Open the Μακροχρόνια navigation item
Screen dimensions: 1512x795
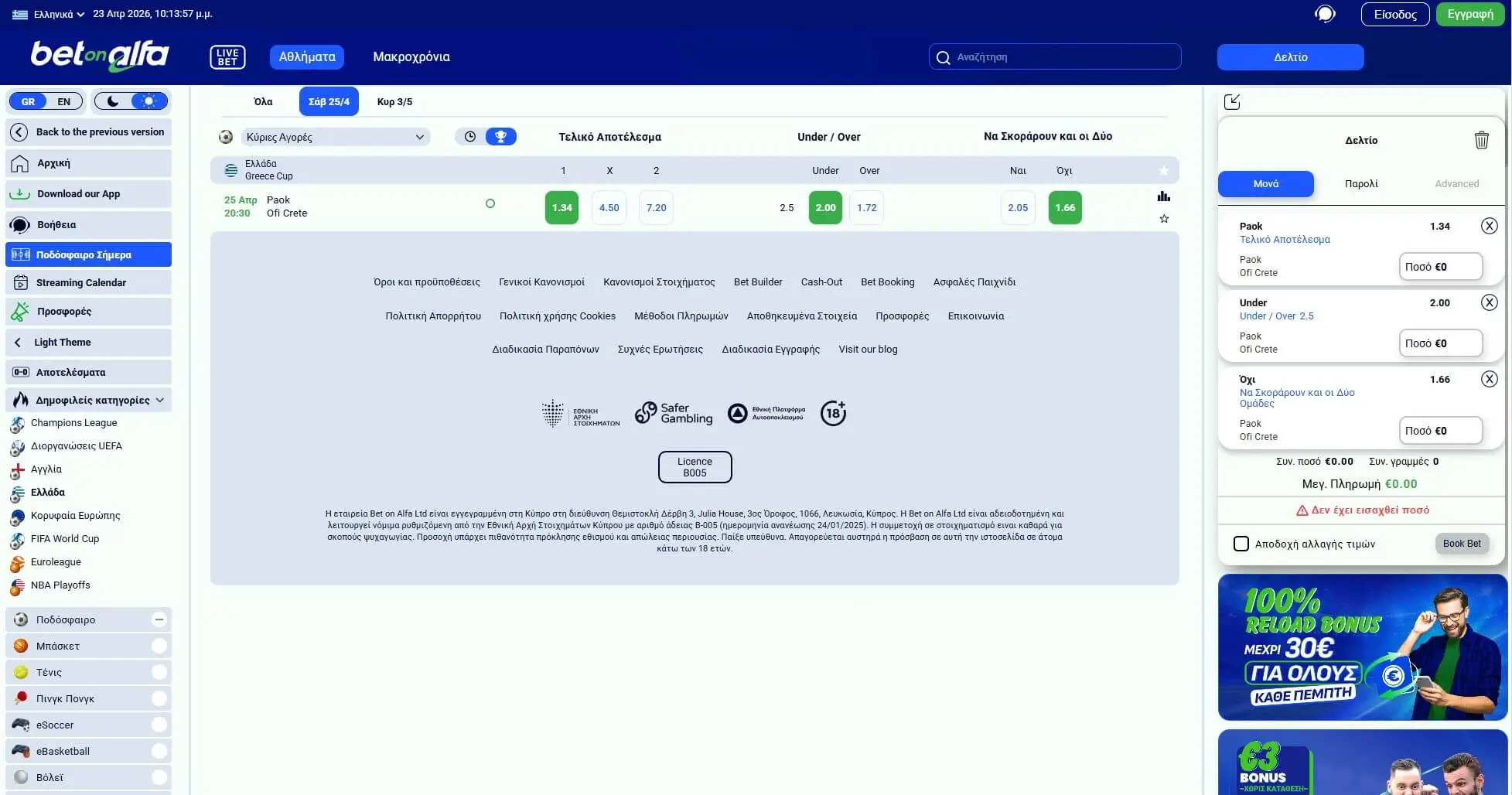coord(411,56)
